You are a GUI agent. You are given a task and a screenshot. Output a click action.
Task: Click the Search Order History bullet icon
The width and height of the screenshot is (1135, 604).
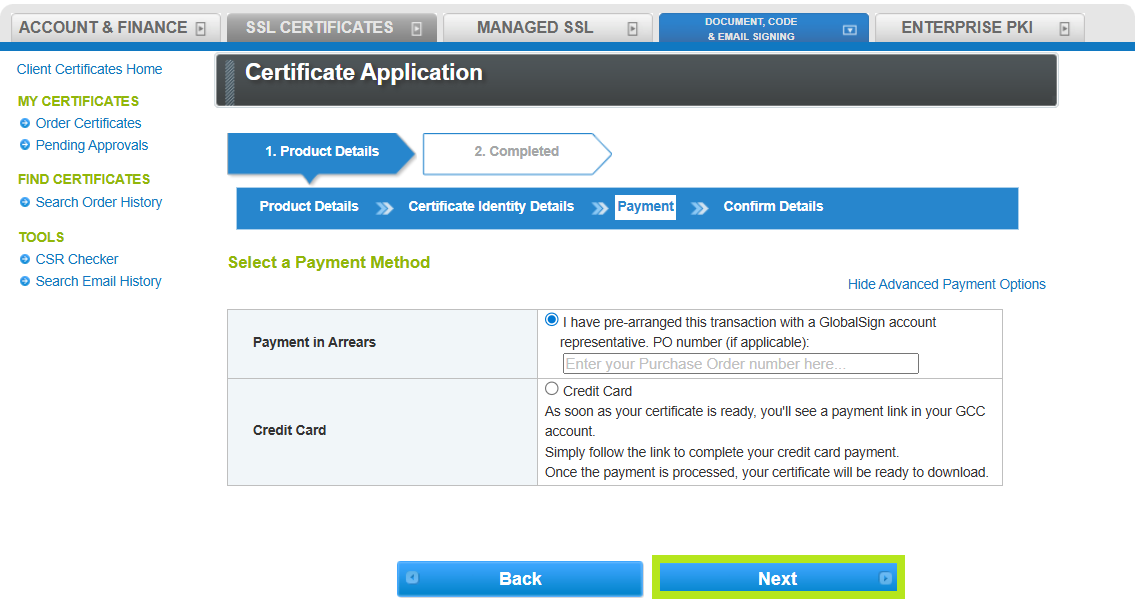pyautogui.click(x=23, y=202)
